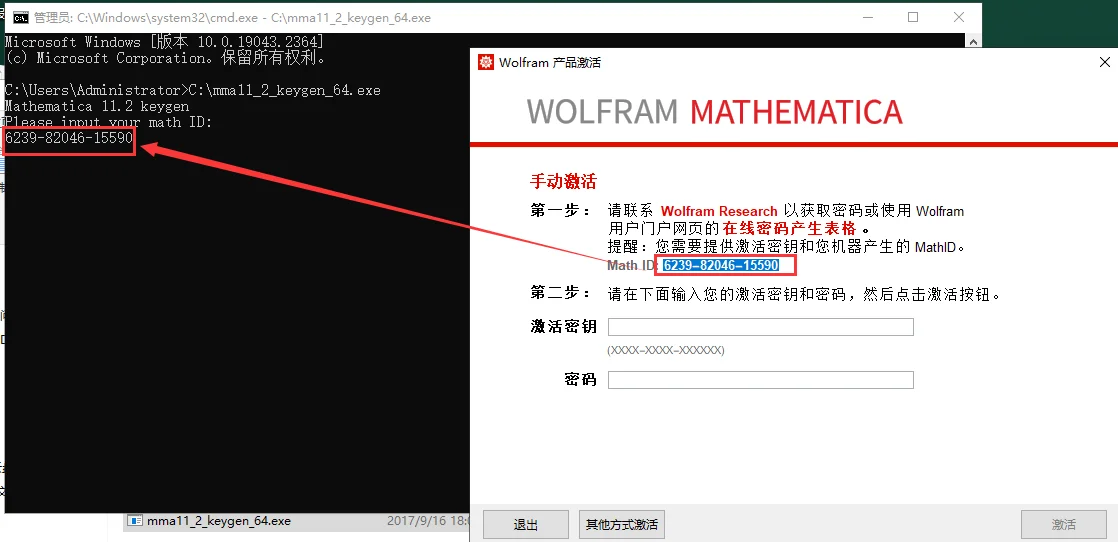1118x542 pixels.
Task: Close the Wolfram product activation dialog
Action: pos(1104,62)
